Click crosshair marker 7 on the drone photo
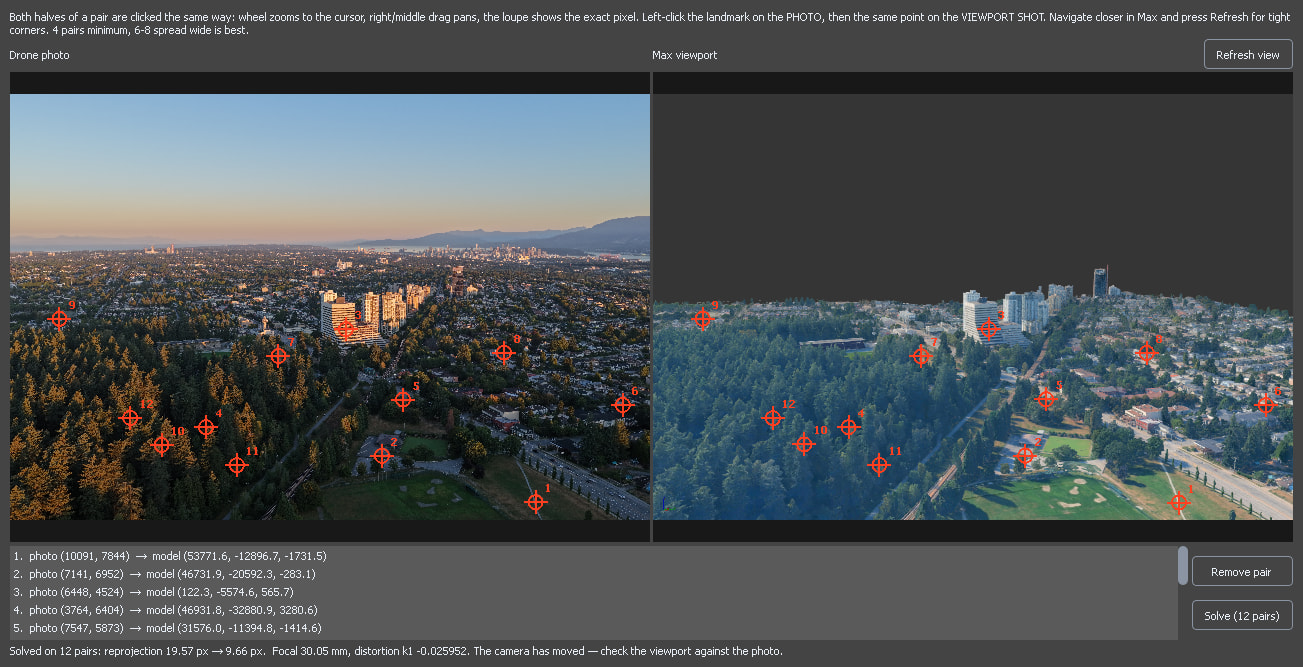1303x667 pixels. click(x=278, y=355)
